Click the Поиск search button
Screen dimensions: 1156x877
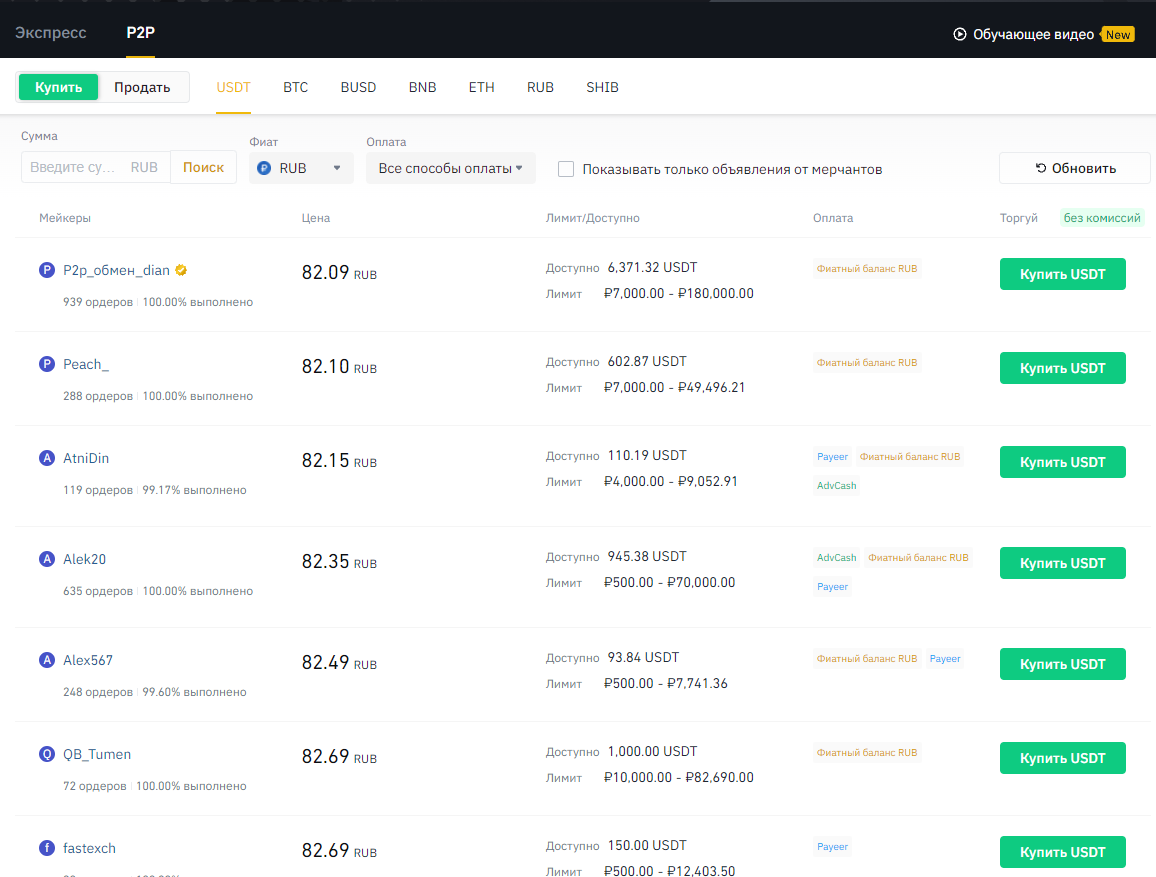pyautogui.click(x=203, y=167)
